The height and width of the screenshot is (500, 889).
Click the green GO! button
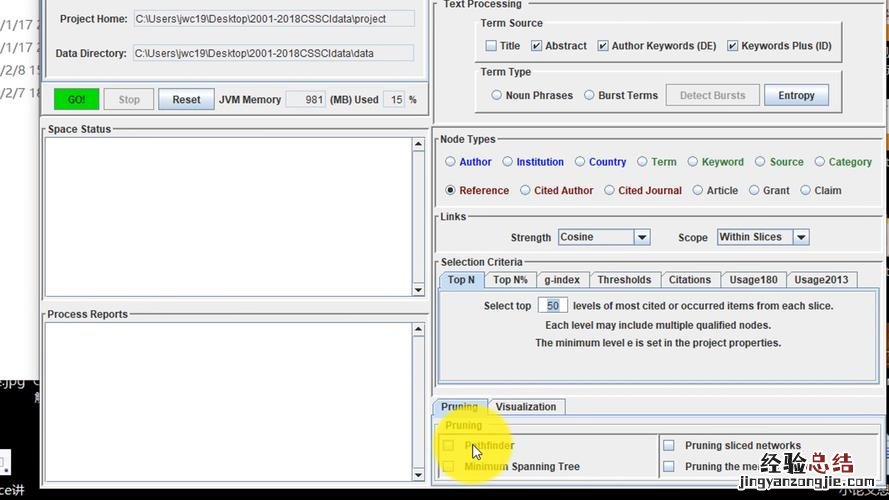click(x=76, y=100)
